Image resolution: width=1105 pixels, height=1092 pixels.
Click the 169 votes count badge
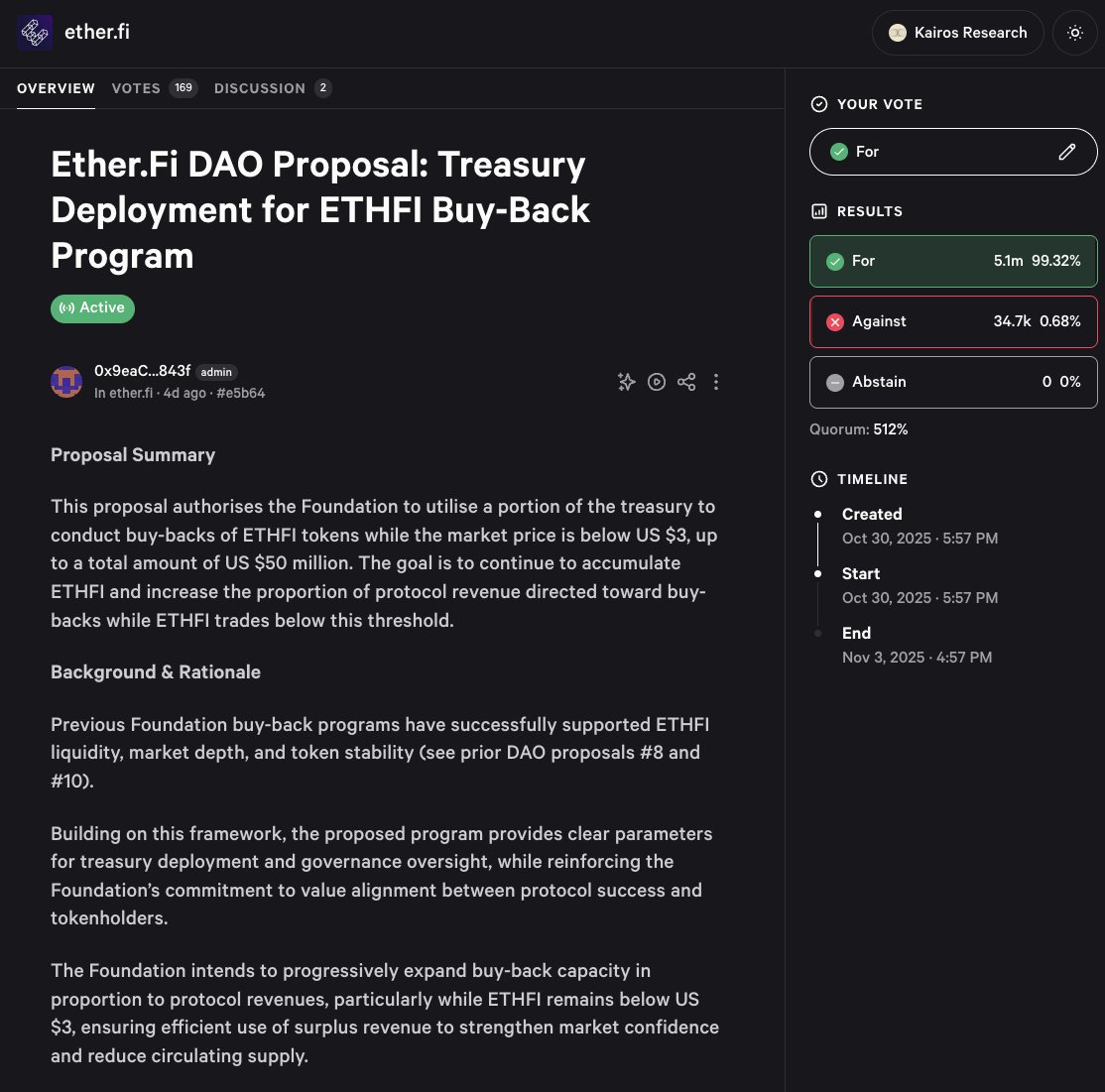click(x=184, y=88)
